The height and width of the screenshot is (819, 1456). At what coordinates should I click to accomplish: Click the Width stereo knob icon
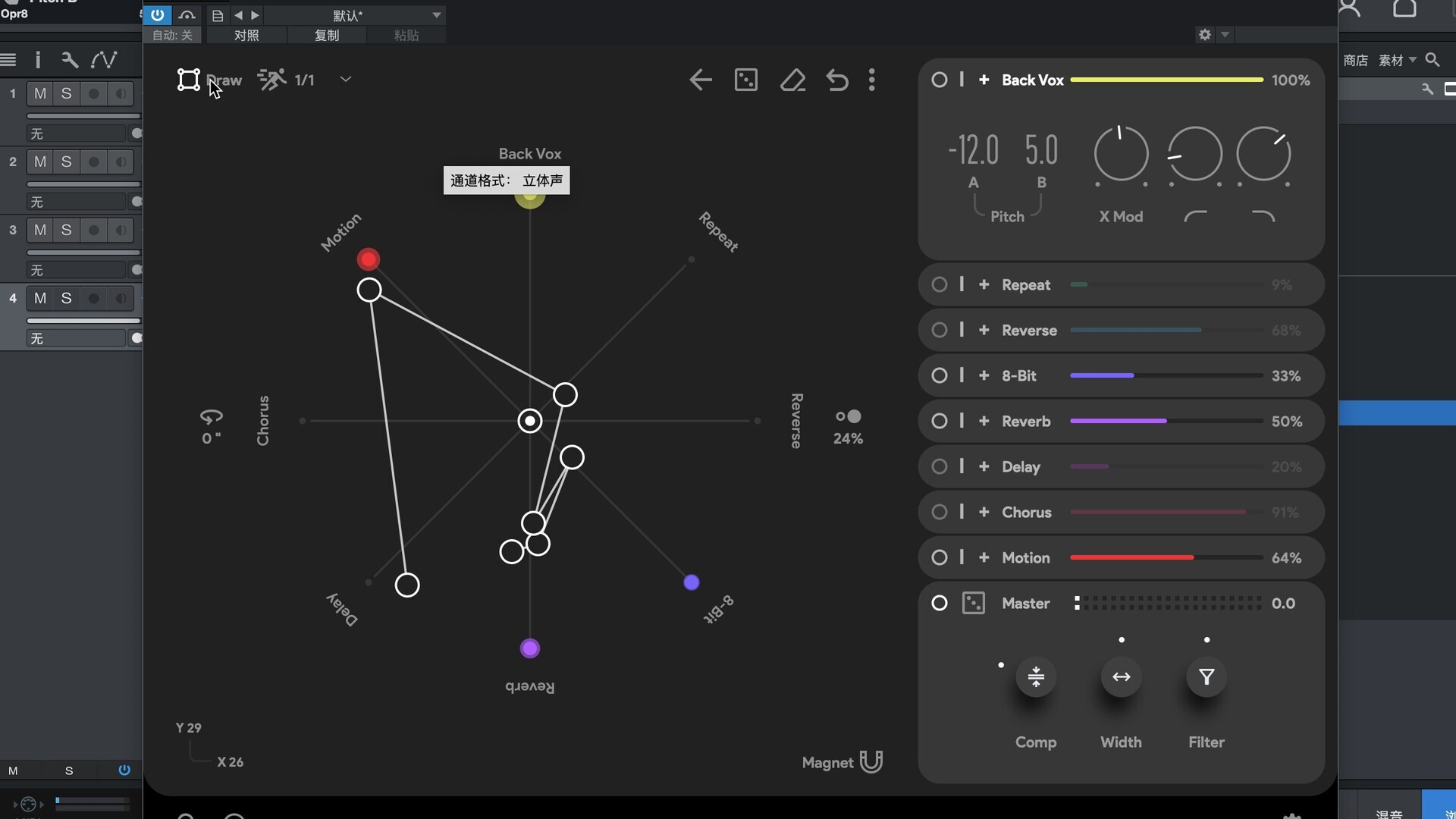tap(1122, 676)
